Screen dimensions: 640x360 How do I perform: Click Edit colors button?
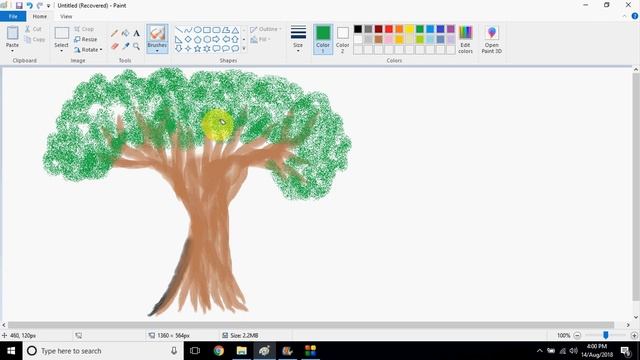465,39
